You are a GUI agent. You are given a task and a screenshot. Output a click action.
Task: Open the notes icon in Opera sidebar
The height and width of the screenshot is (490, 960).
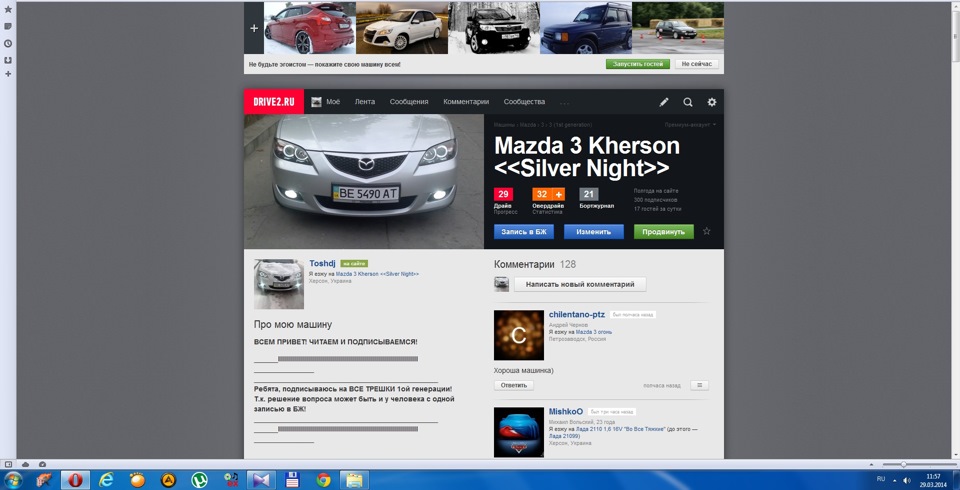(x=8, y=26)
